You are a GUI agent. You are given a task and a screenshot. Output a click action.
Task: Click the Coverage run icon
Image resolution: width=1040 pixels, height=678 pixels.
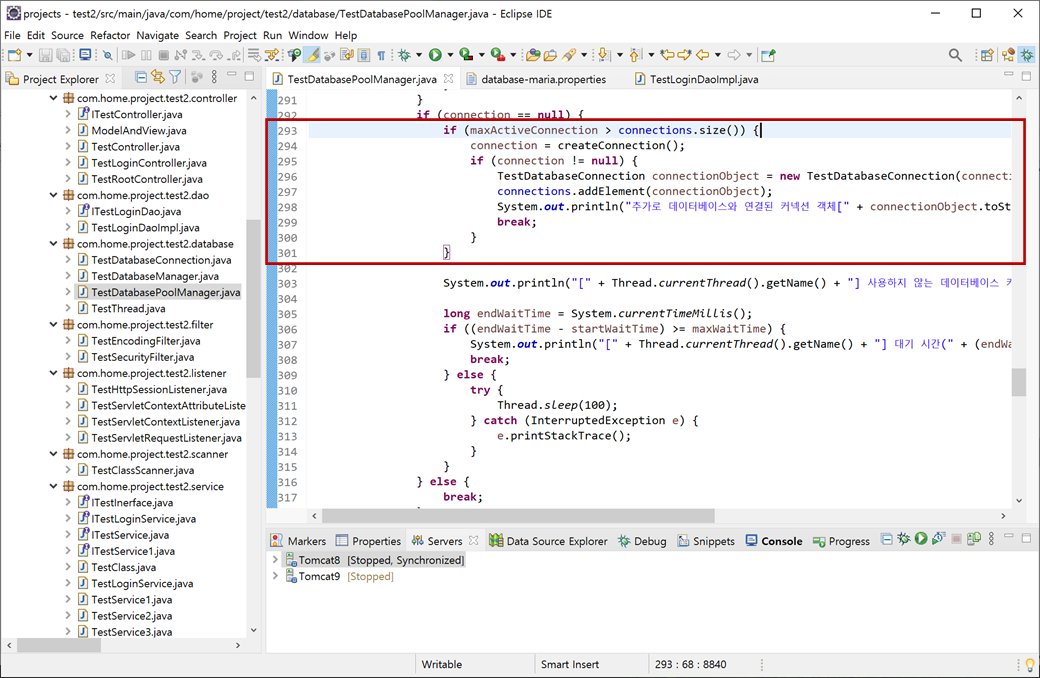[x=466, y=55]
